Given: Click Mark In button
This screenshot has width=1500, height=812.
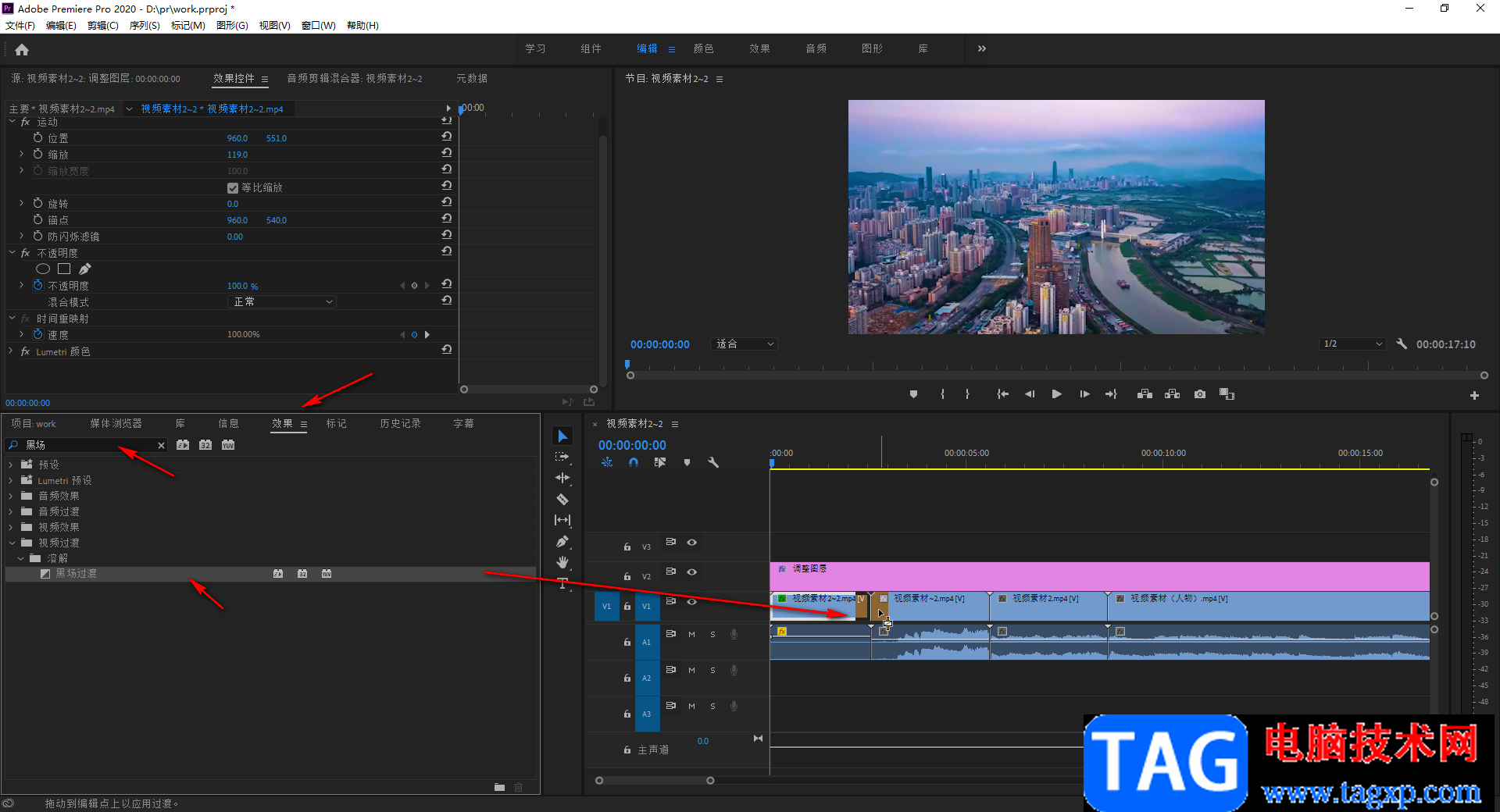Looking at the screenshot, I should [942, 394].
